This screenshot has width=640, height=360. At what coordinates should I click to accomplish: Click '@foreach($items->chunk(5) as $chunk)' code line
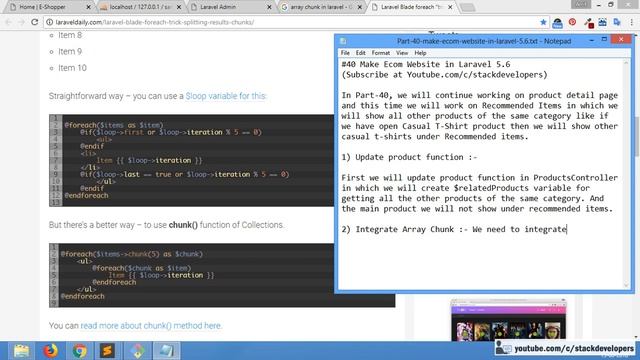pyautogui.click(x=131, y=254)
